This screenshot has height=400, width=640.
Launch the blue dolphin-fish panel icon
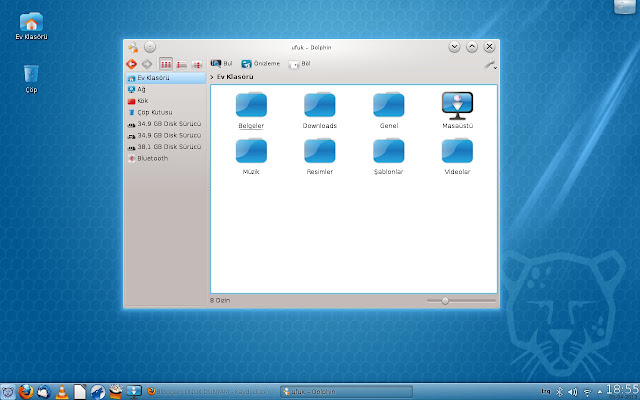(x=98, y=392)
